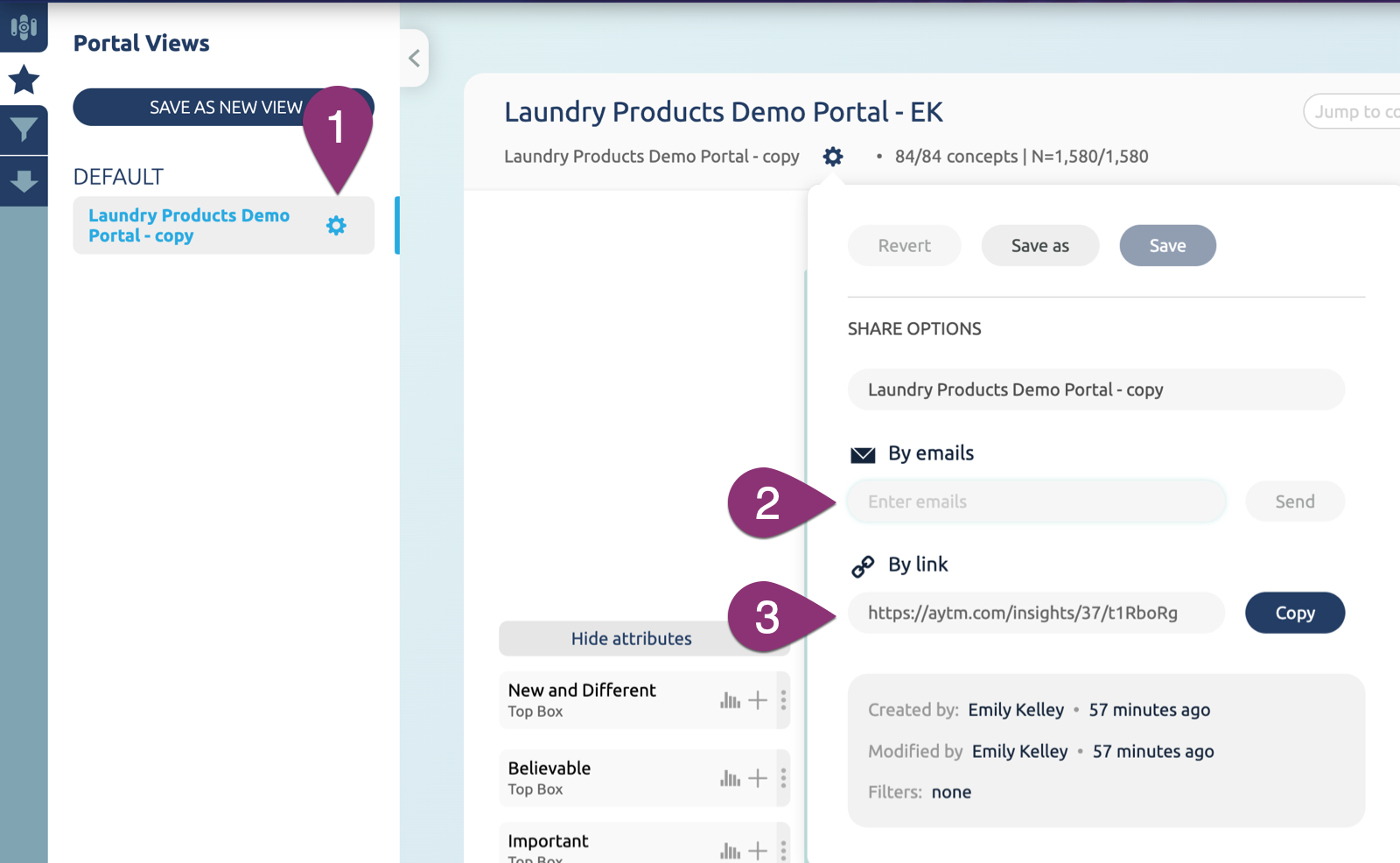This screenshot has height=863, width=1400.
Task: Select the New and Different attribute row
Action: (644, 700)
